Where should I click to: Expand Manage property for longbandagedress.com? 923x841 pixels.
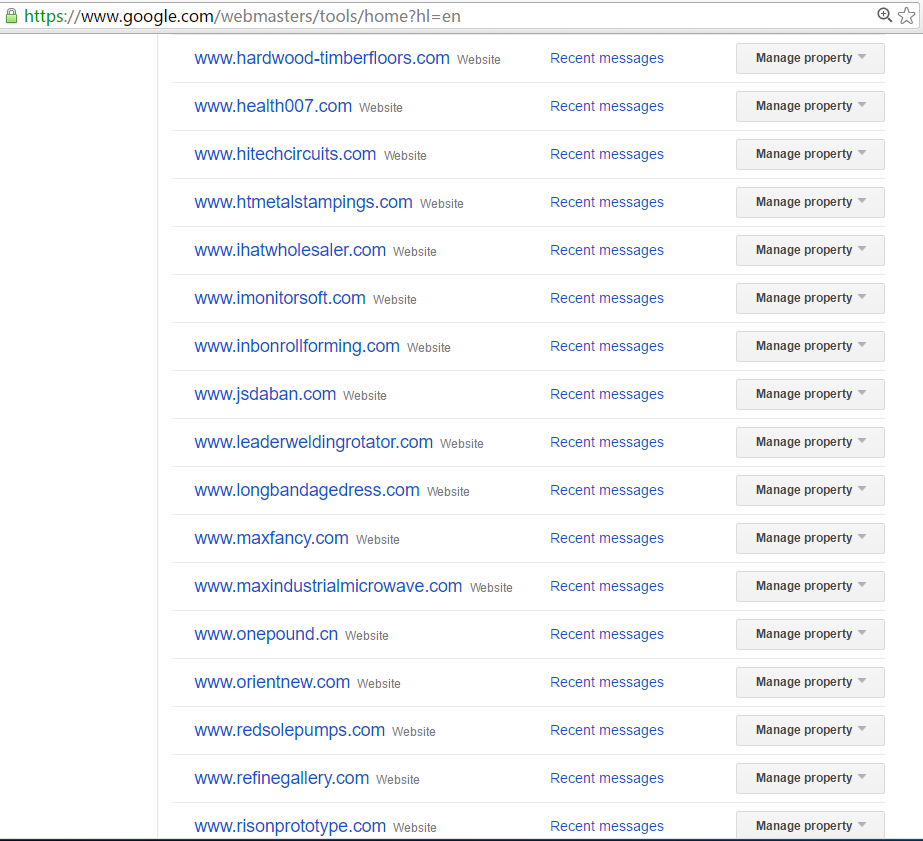pos(810,490)
